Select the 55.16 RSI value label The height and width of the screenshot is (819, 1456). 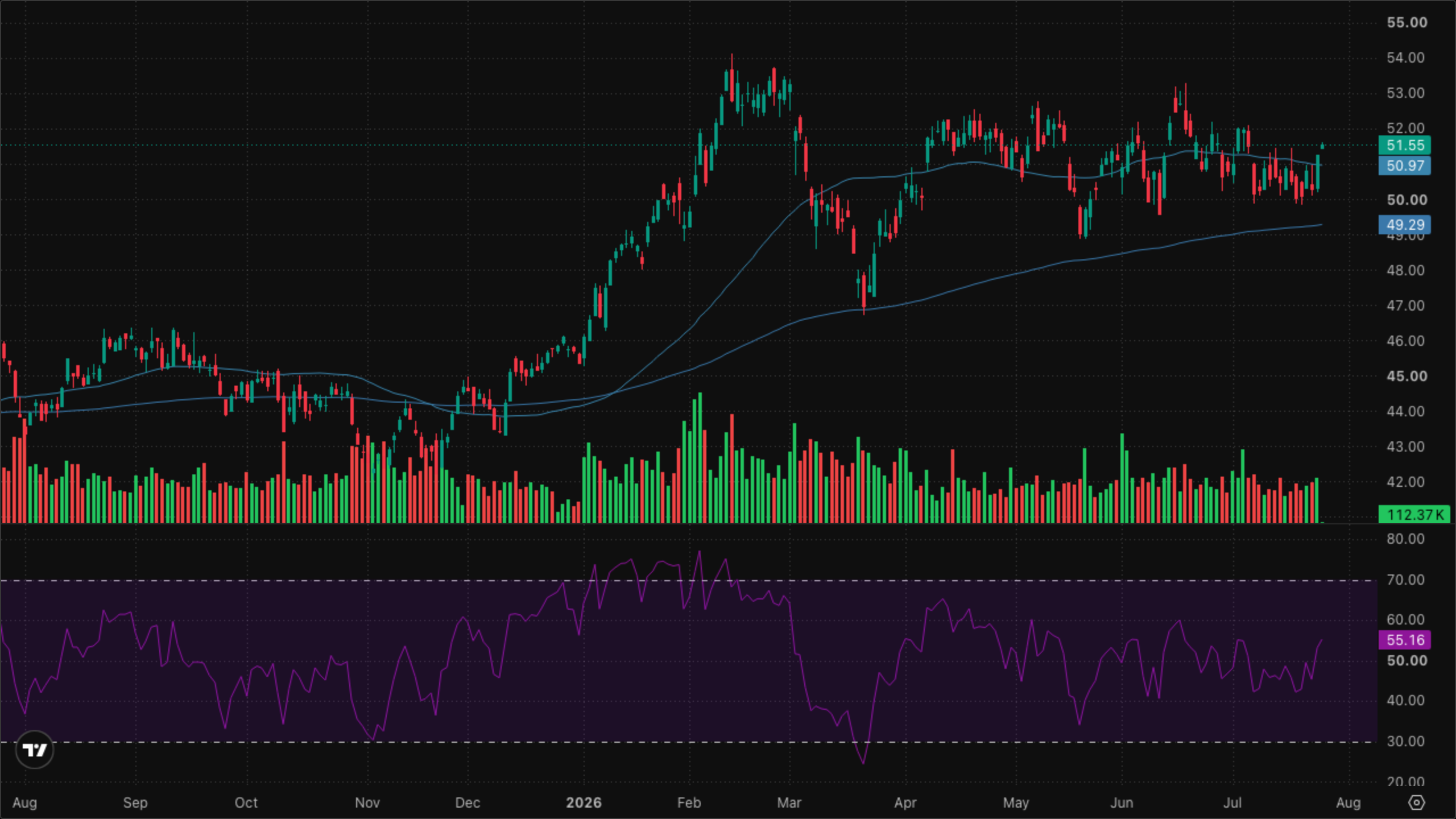(1405, 640)
